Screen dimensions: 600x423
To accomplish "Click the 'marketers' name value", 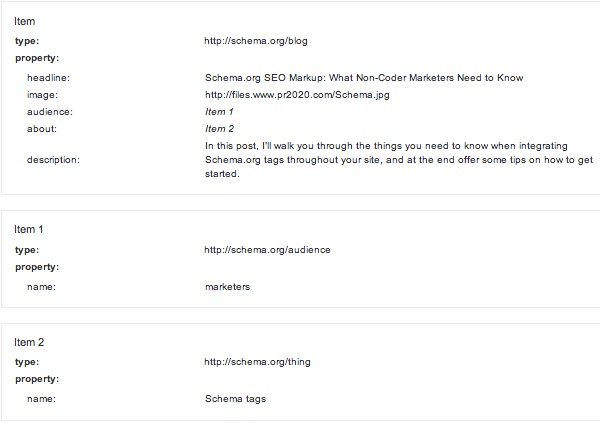I will pos(226,287).
